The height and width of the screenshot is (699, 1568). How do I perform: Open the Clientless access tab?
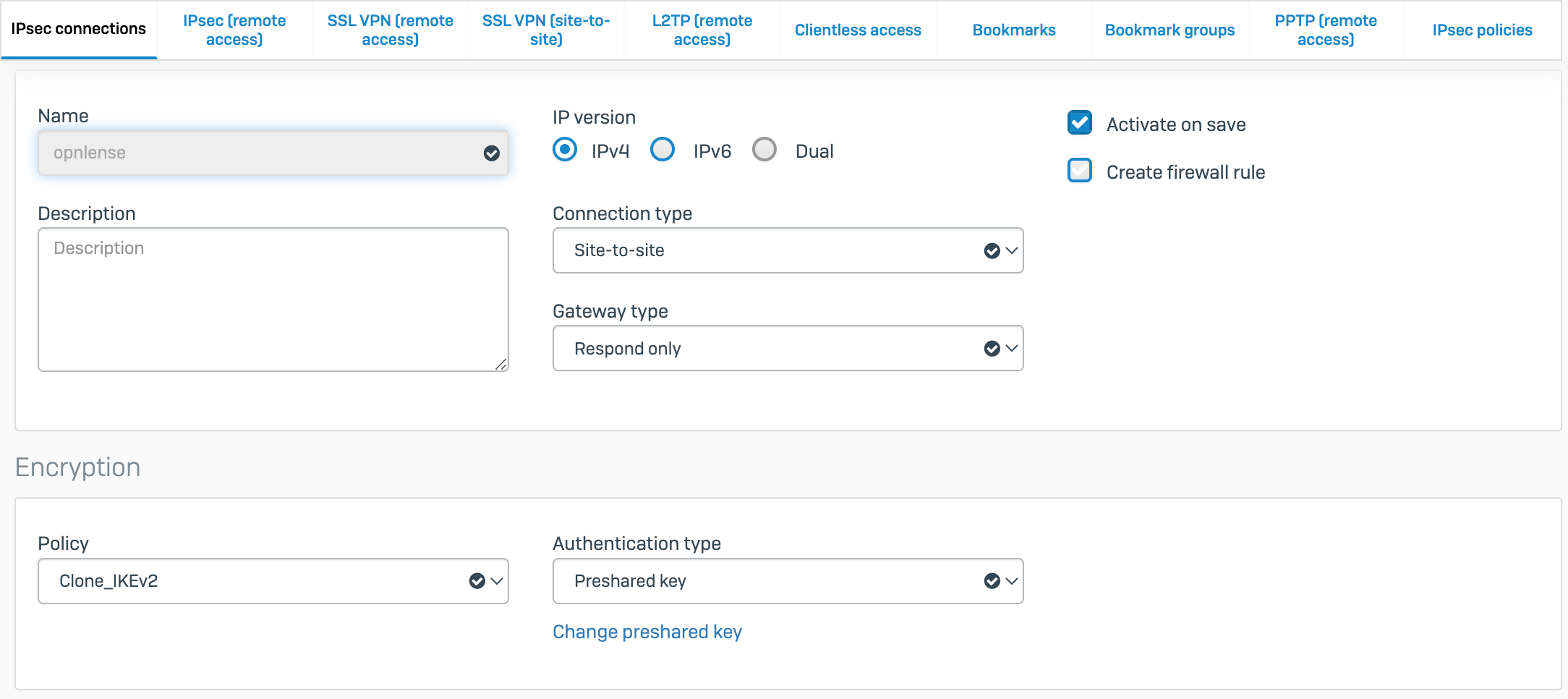858,30
